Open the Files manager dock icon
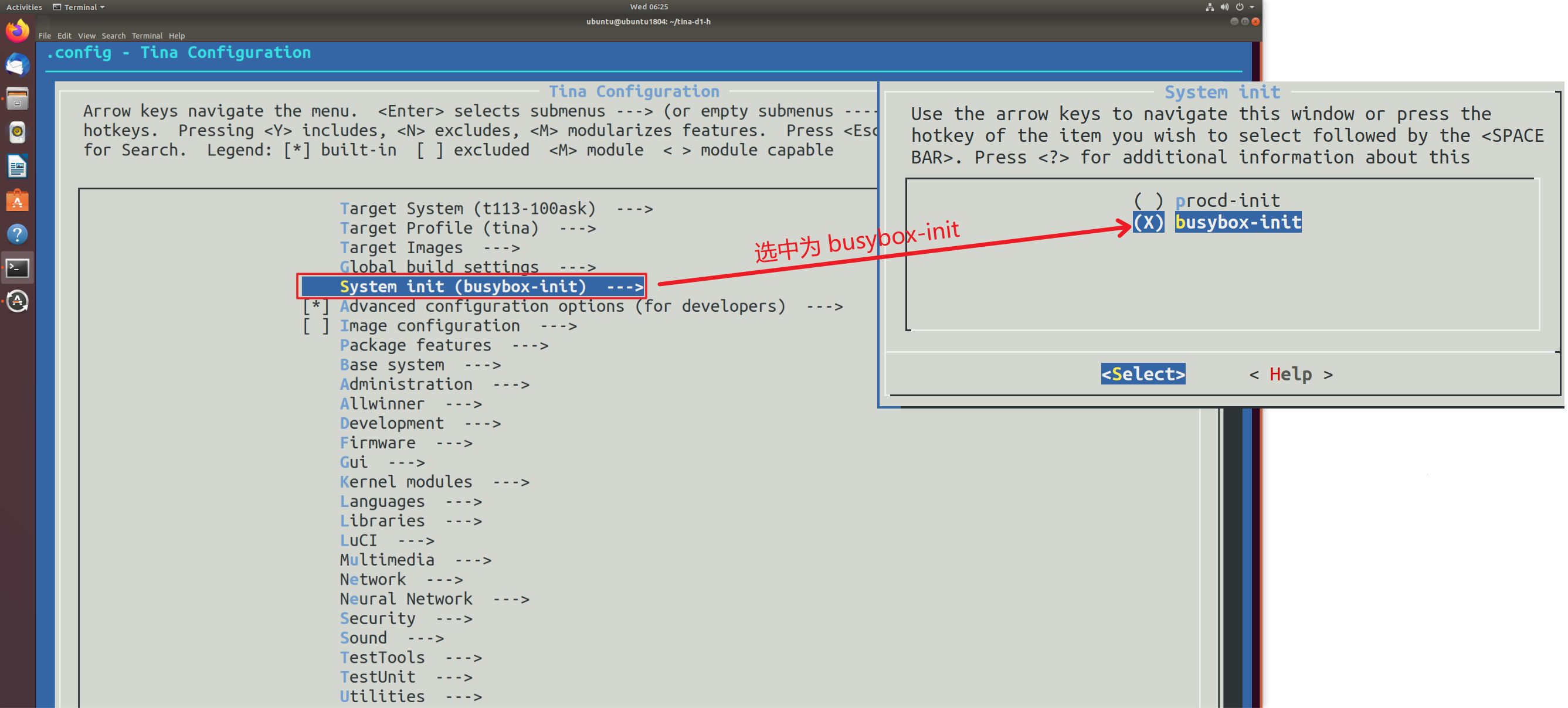The image size is (1568, 708). (x=17, y=98)
